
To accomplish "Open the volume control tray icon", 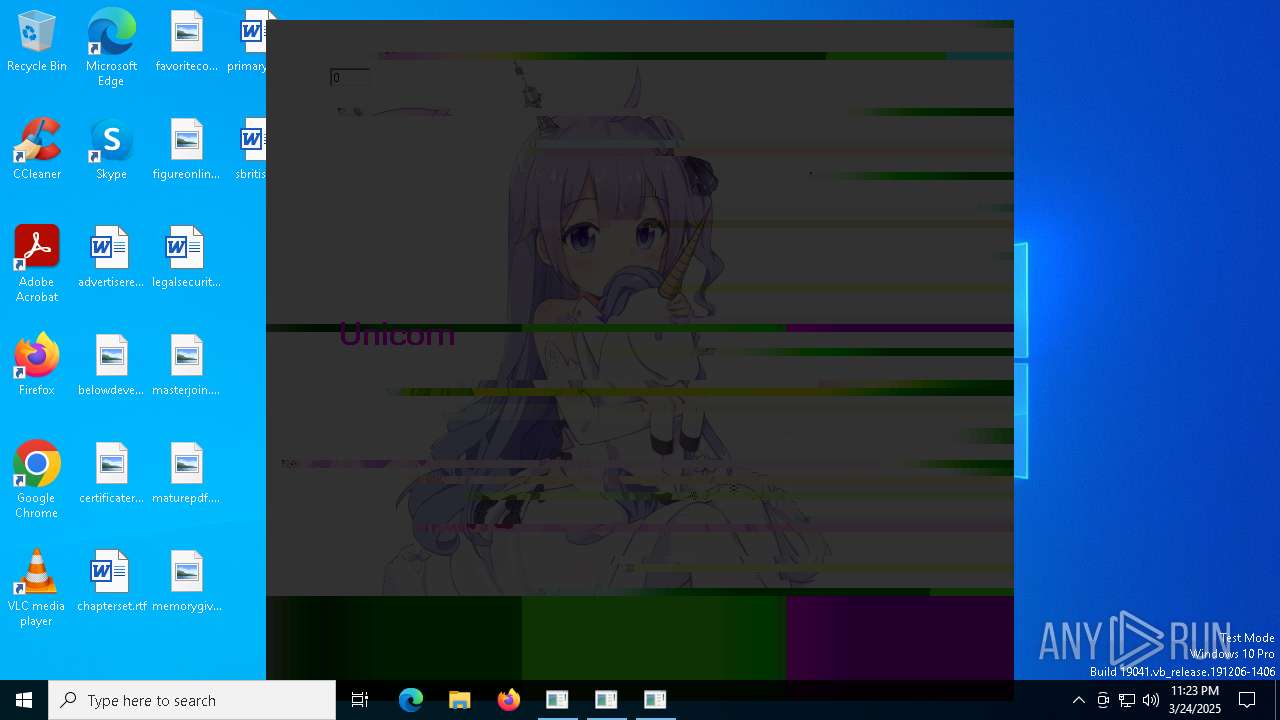I will pos(1151,700).
